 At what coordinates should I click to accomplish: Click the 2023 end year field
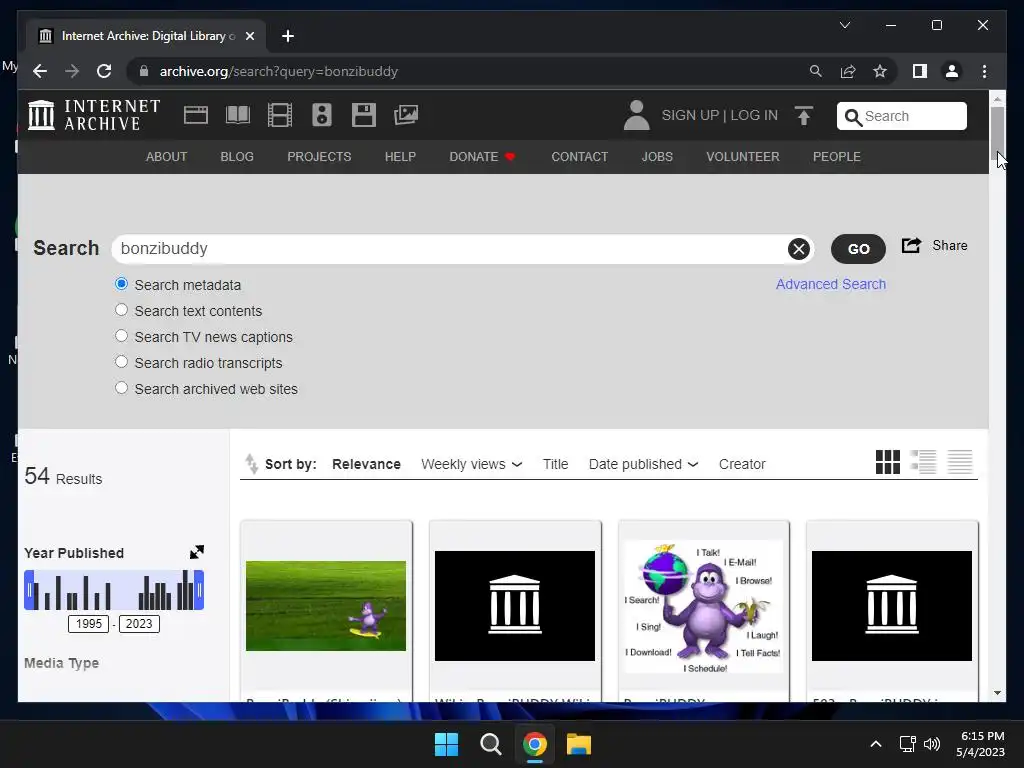[139, 624]
